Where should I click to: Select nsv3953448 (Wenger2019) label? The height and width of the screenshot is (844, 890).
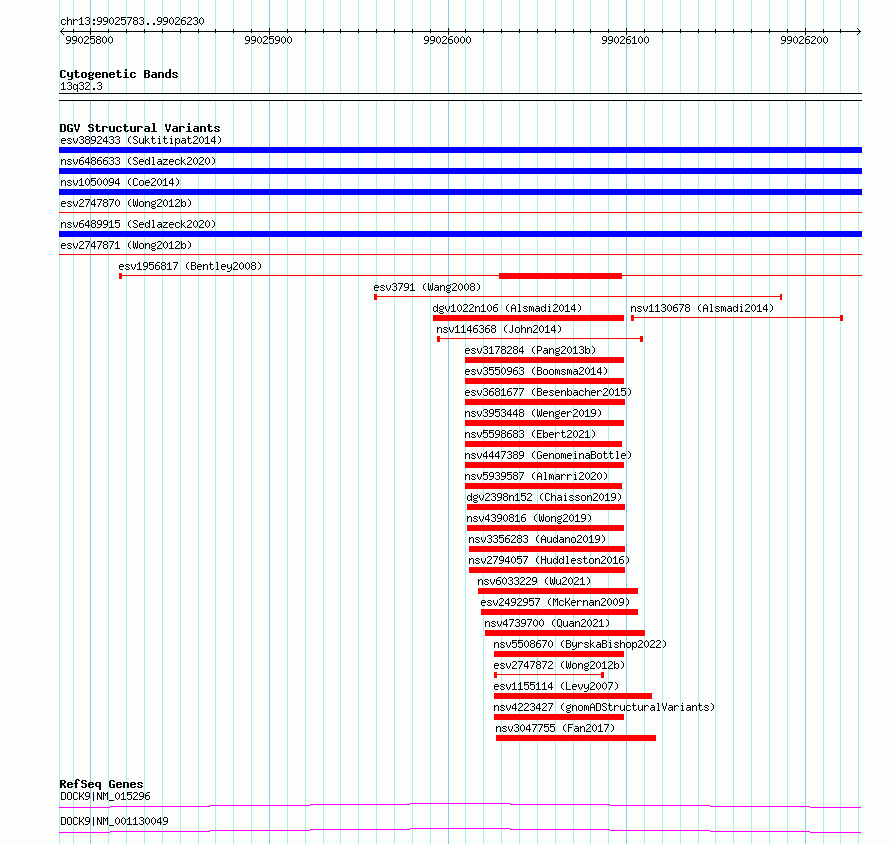(533, 413)
